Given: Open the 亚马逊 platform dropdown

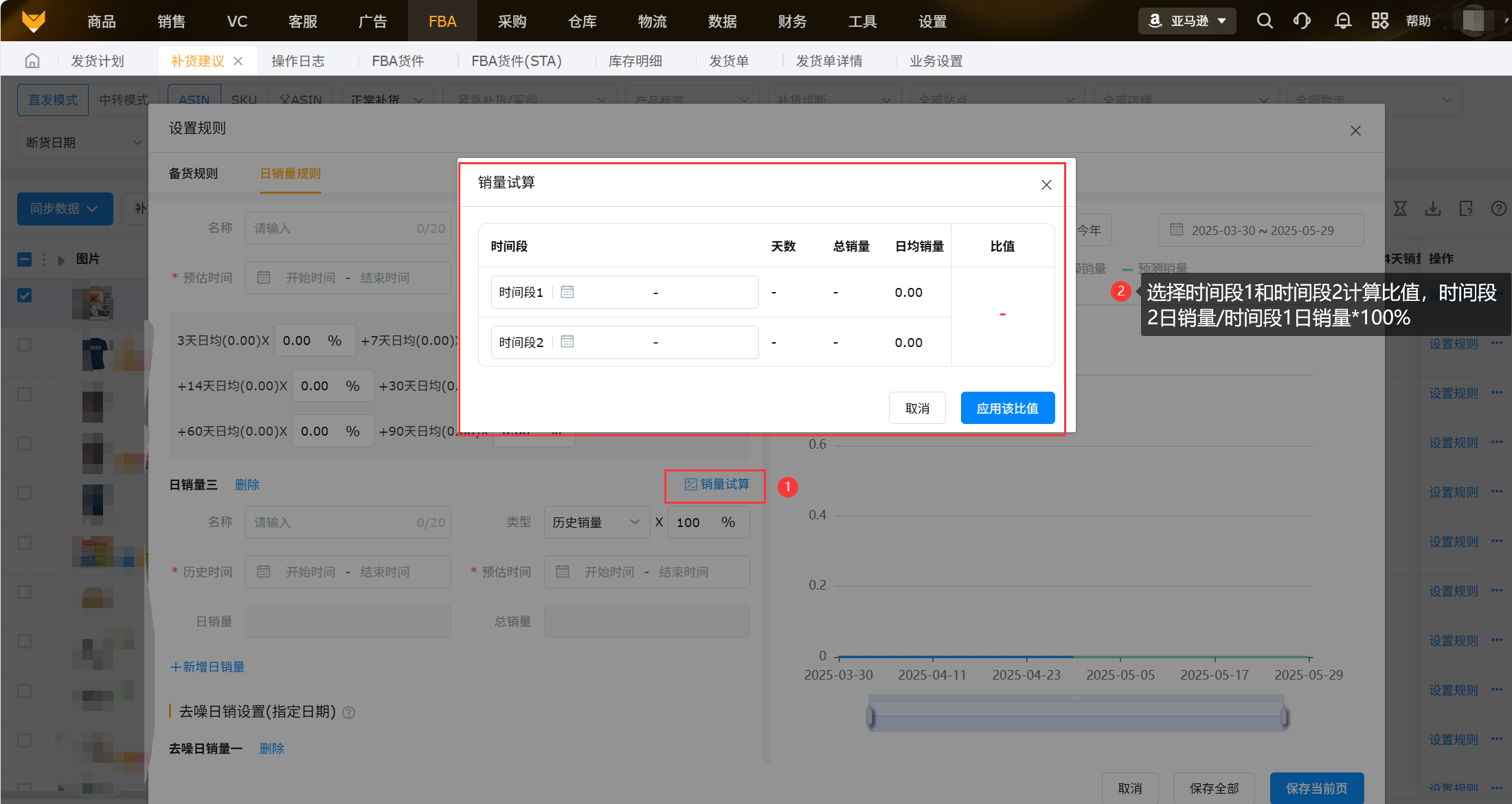Looking at the screenshot, I should pos(1187,21).
